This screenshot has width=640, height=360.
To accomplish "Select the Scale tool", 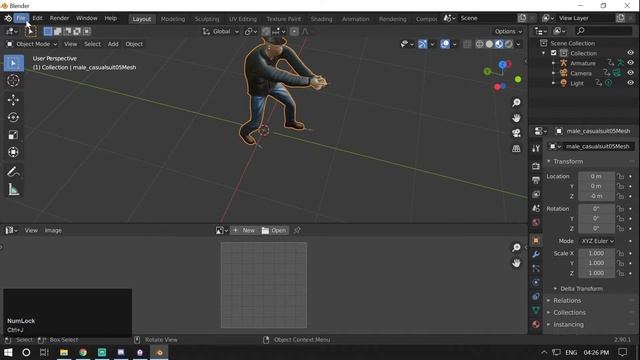I will [13, 135].
